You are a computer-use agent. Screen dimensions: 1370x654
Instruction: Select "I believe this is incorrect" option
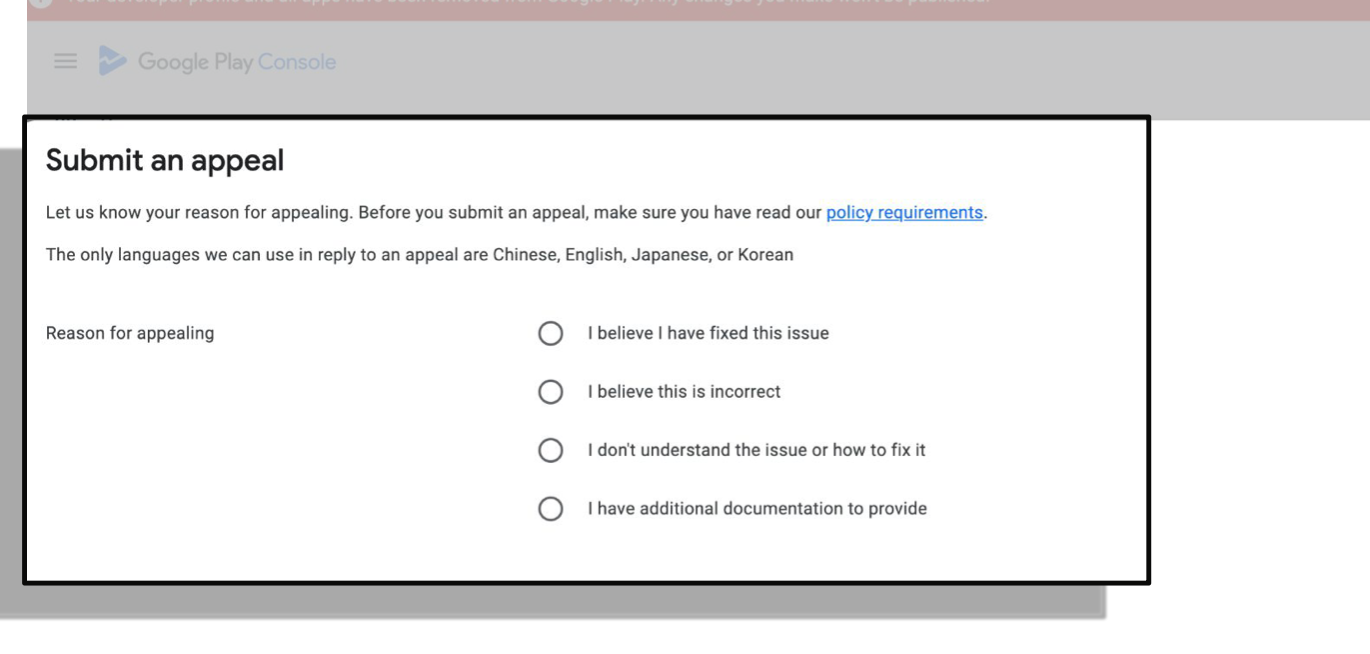click(x=551, y=392)
